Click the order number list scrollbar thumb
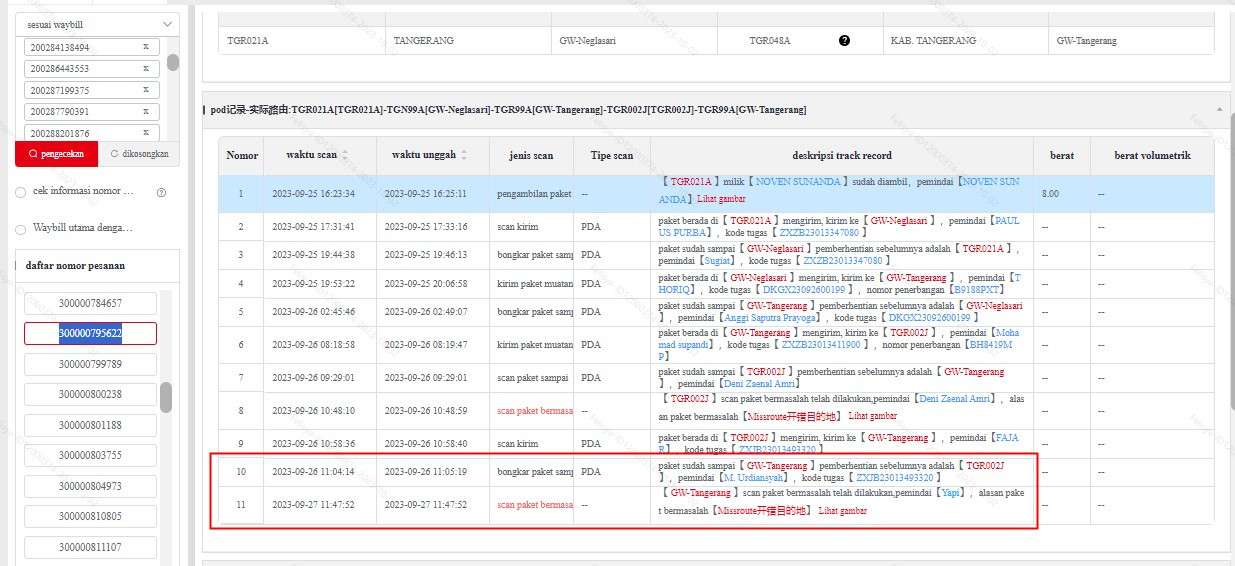The height and width of the screenshot is (566, 1235). (165, 397)
